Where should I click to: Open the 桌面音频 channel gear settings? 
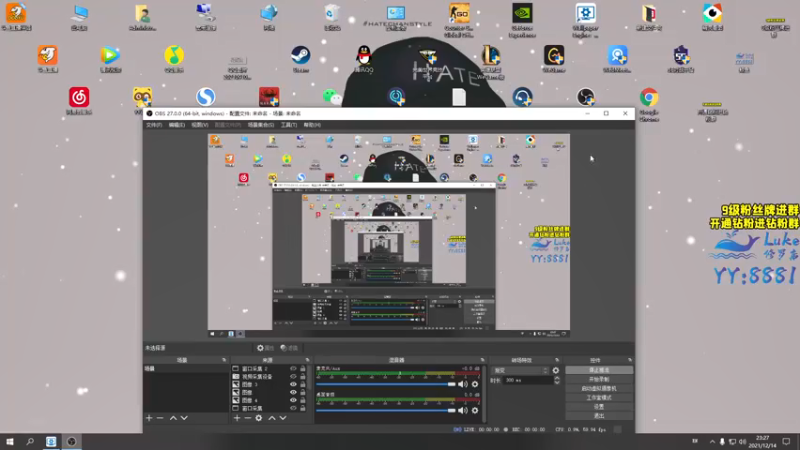tap(475, 410)
